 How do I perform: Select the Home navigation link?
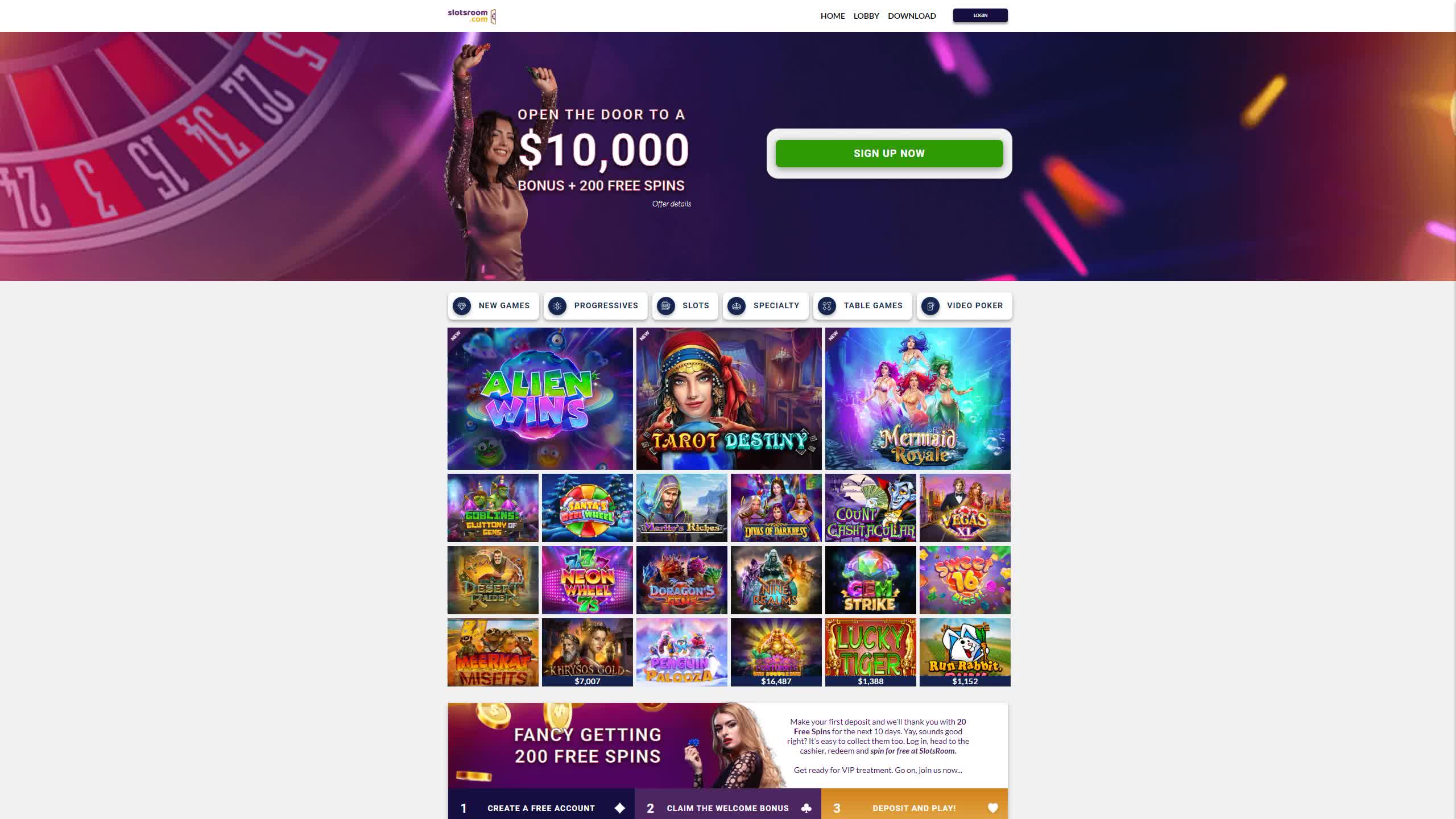tap(833, 16)
